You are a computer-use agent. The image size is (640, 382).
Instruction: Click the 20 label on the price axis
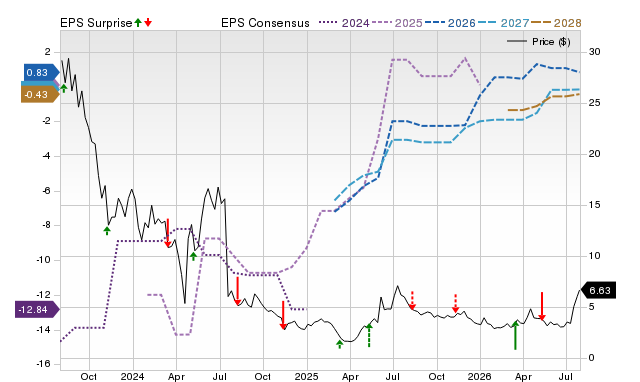click(594, 154)
